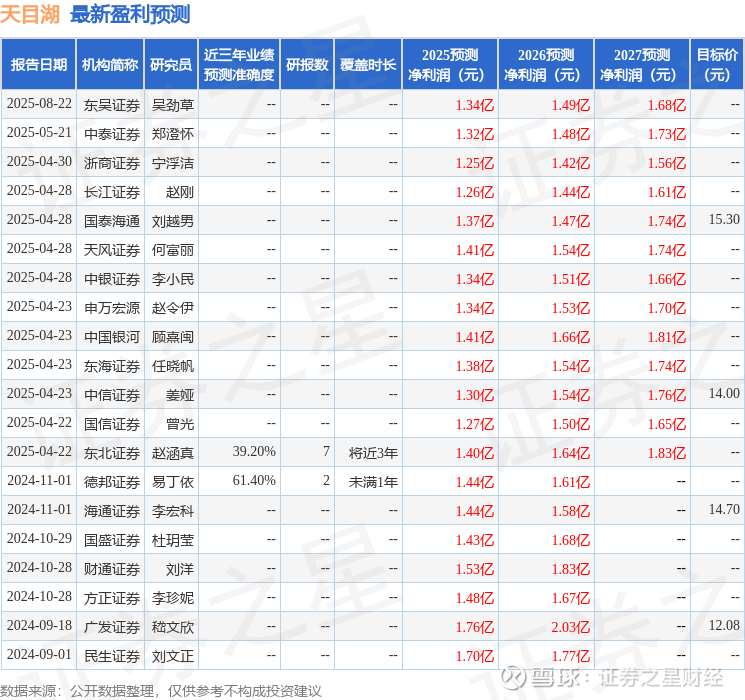This screenshot has height=700, width=745.
Task: Click analyst name 赵令伊
Action: point(172,308)
